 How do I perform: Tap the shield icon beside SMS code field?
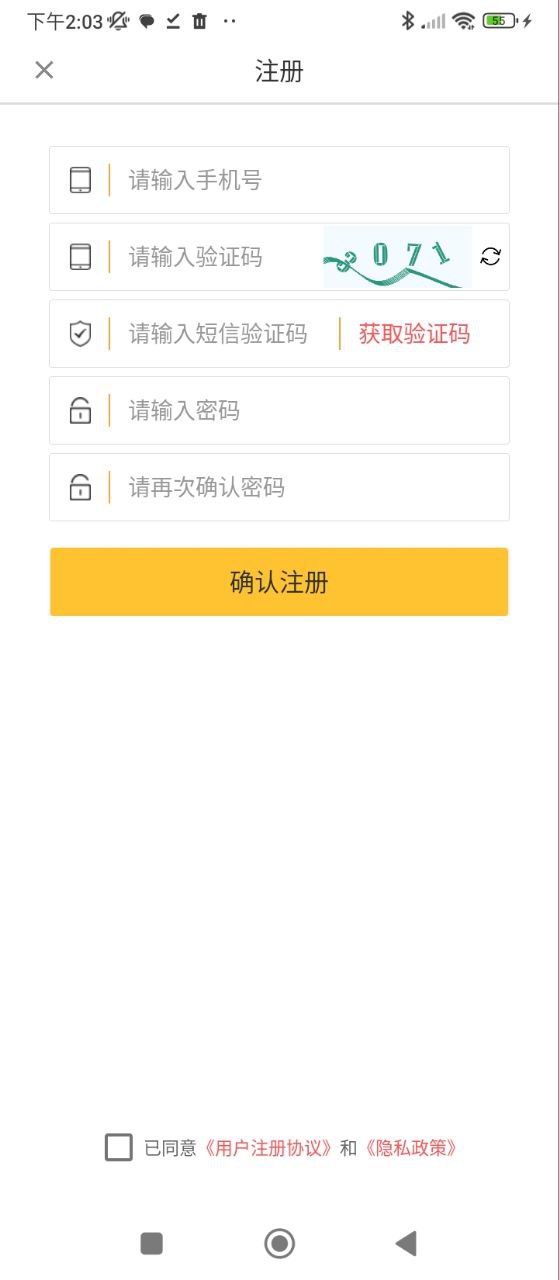click(80, 334)
